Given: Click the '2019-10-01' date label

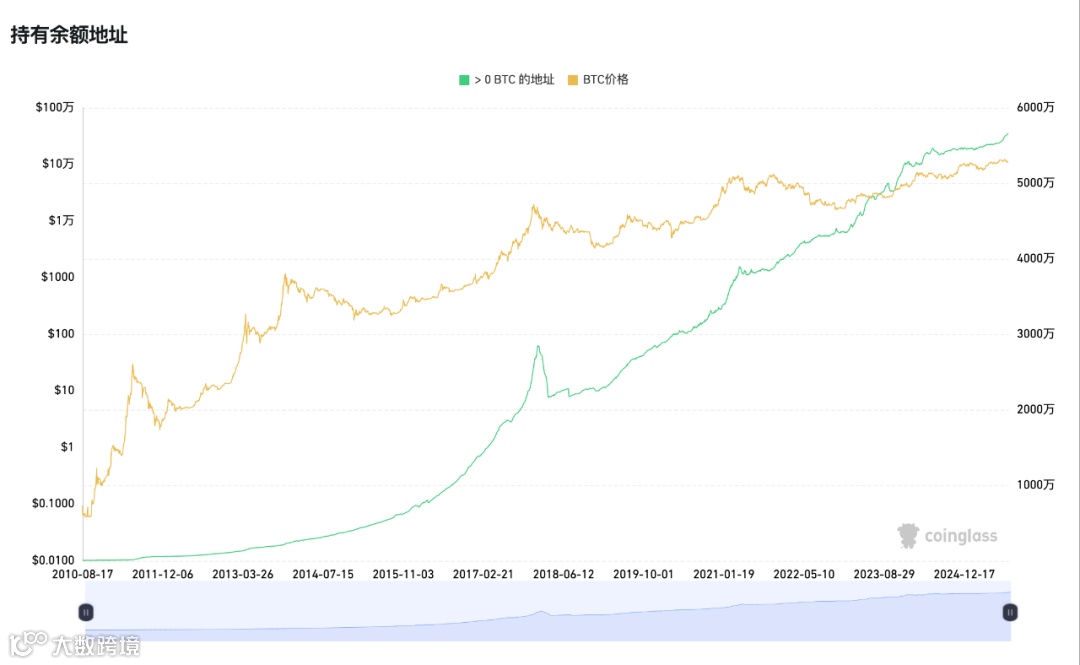Looking at the screenshot, I should point(643,574).
